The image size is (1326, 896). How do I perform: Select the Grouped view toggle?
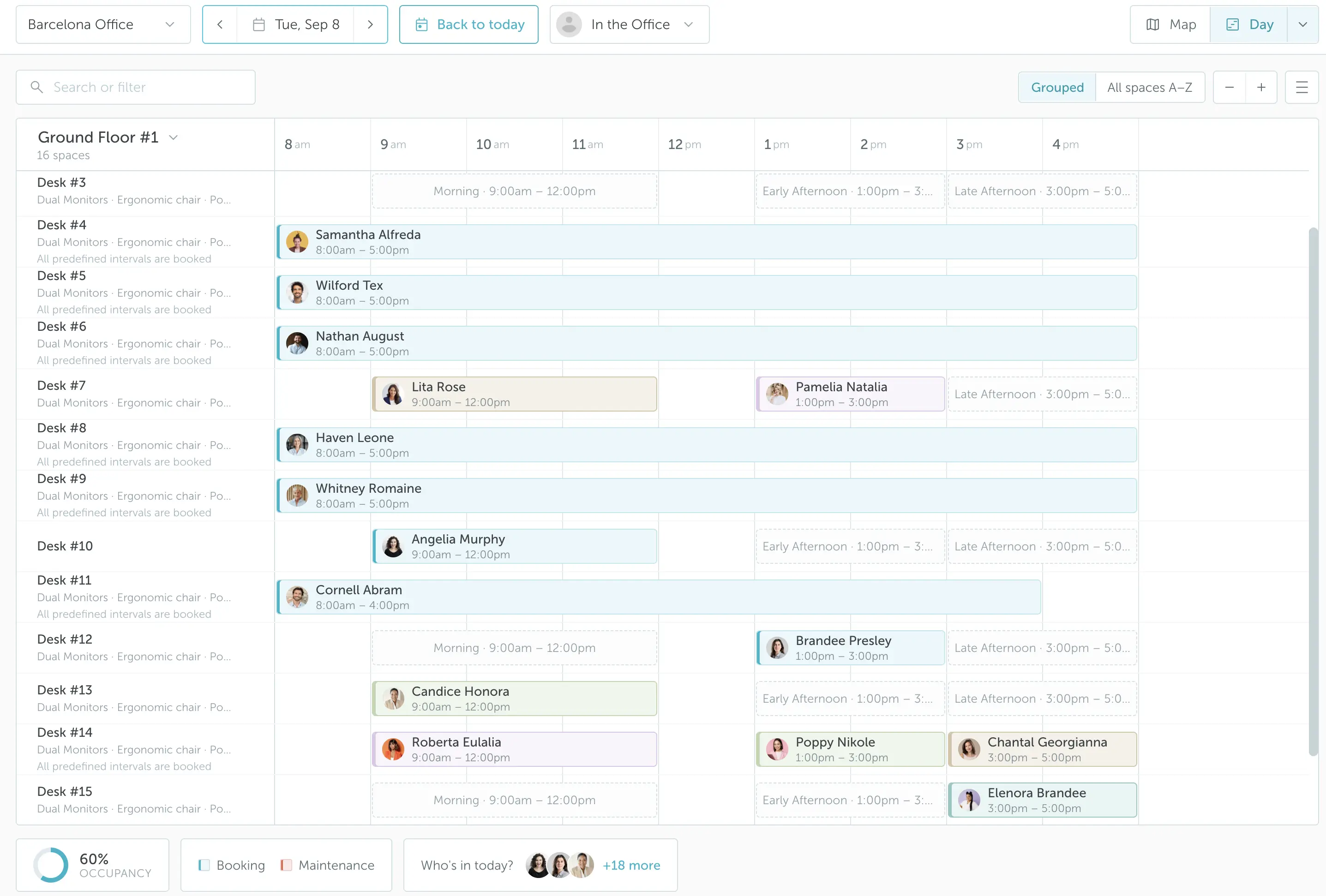coord(1056,87)
